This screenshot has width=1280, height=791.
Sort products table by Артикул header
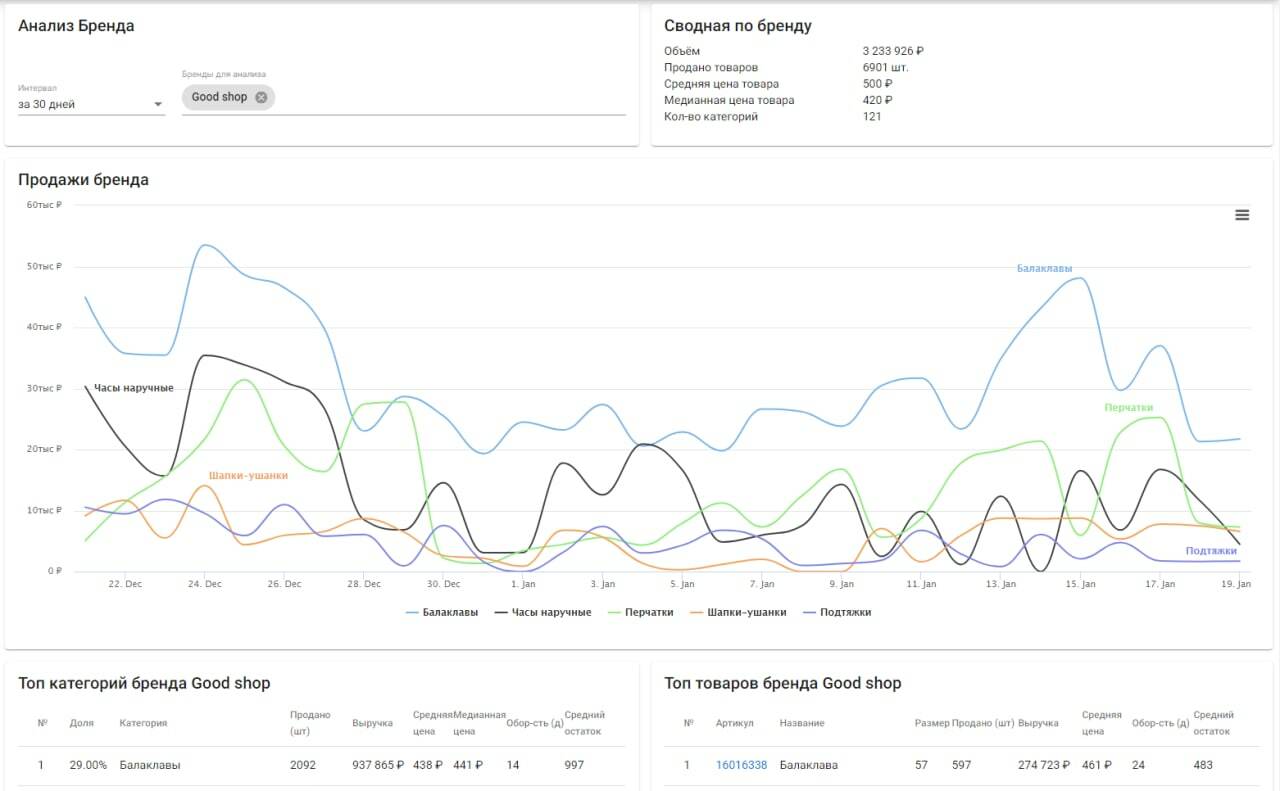(x=735, y=723)
